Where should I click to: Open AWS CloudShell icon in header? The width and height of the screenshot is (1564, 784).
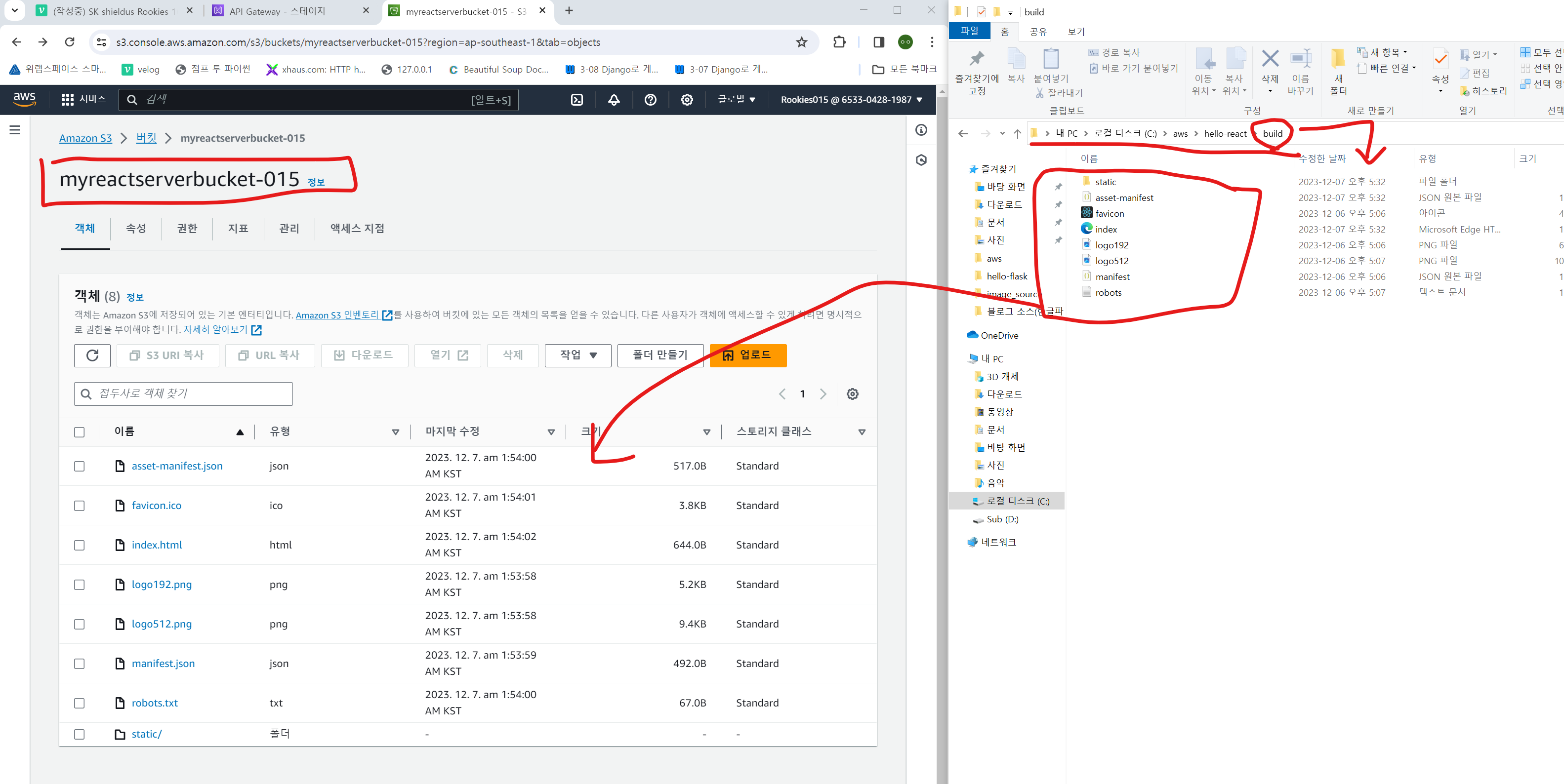click(x=577, y=100)
